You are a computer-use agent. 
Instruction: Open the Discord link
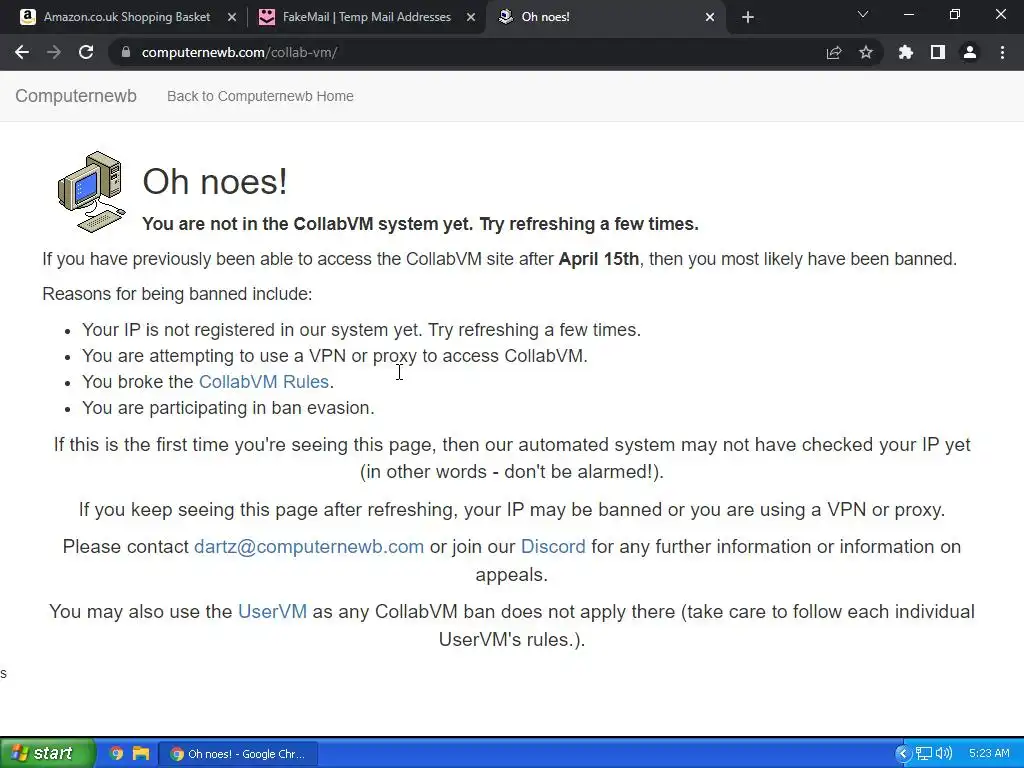[553, 547]
